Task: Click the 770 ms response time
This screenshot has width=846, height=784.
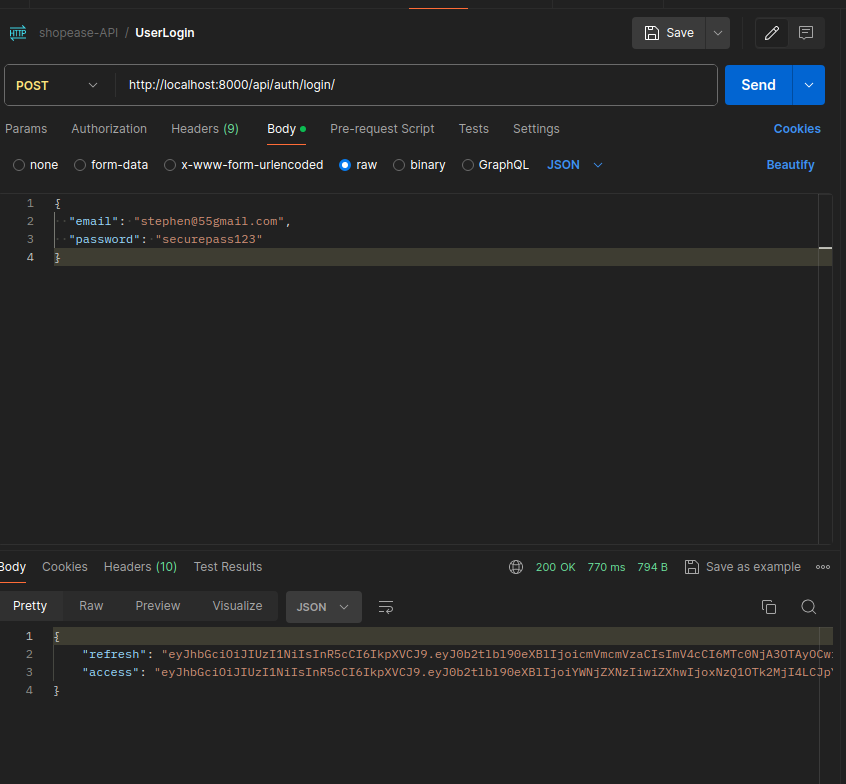Action: tap(606, 567)
